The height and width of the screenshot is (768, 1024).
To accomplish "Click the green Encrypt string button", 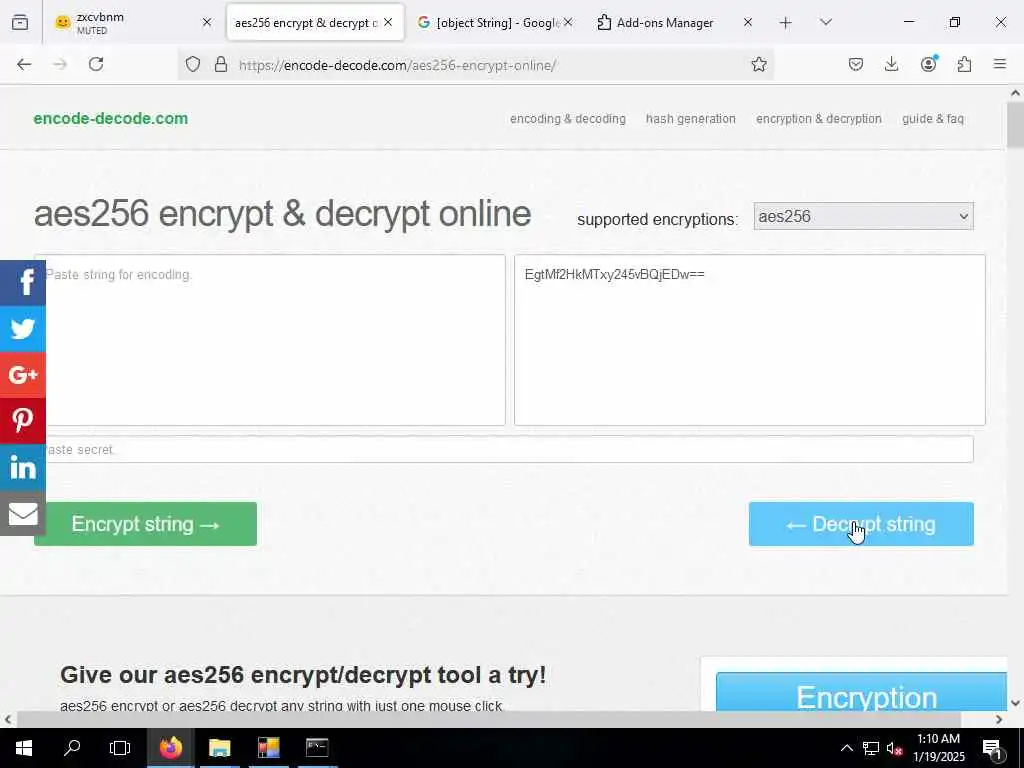I will tap(146, 524).
